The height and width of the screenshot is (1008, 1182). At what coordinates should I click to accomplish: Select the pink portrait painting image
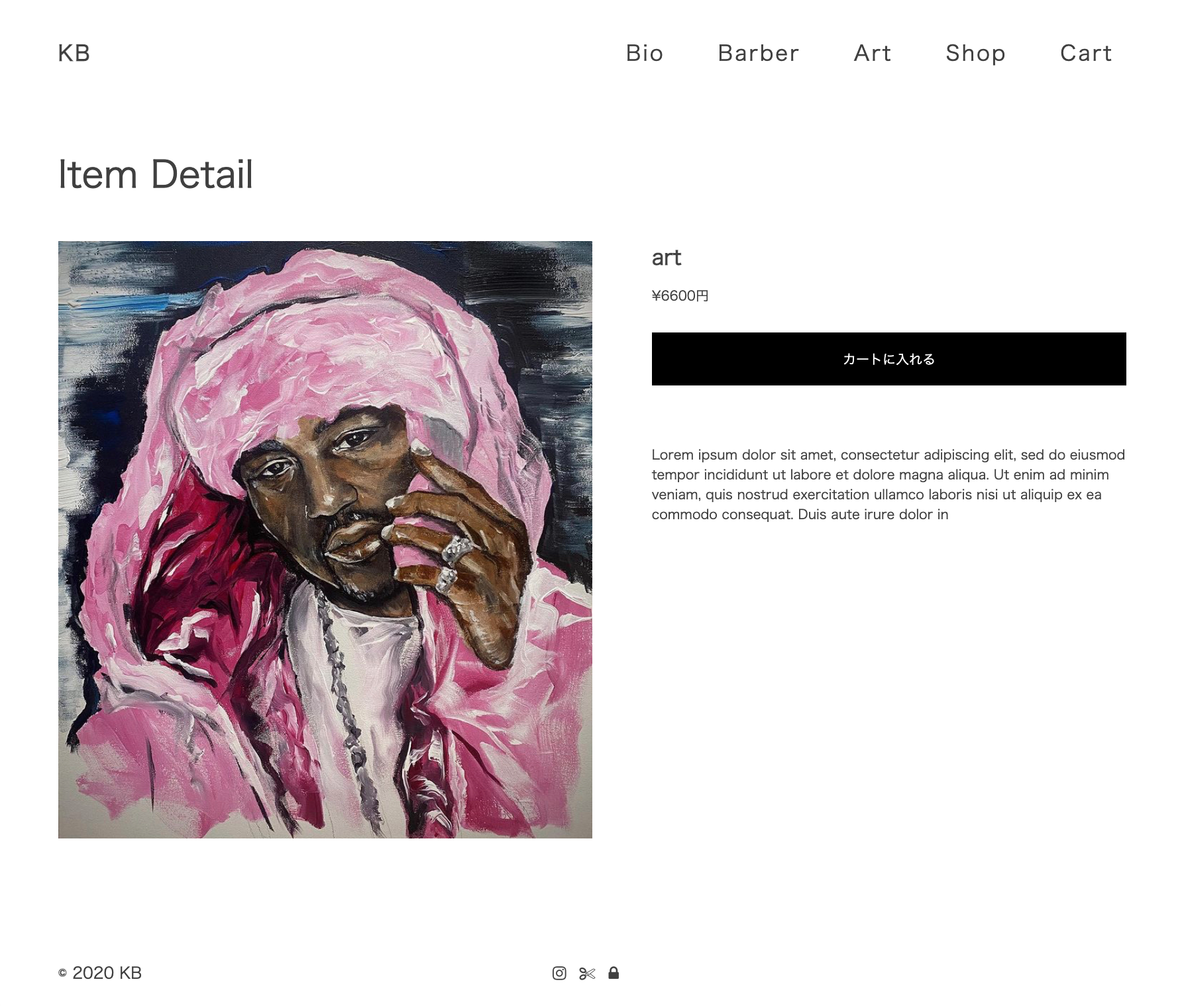pos(325,540)
